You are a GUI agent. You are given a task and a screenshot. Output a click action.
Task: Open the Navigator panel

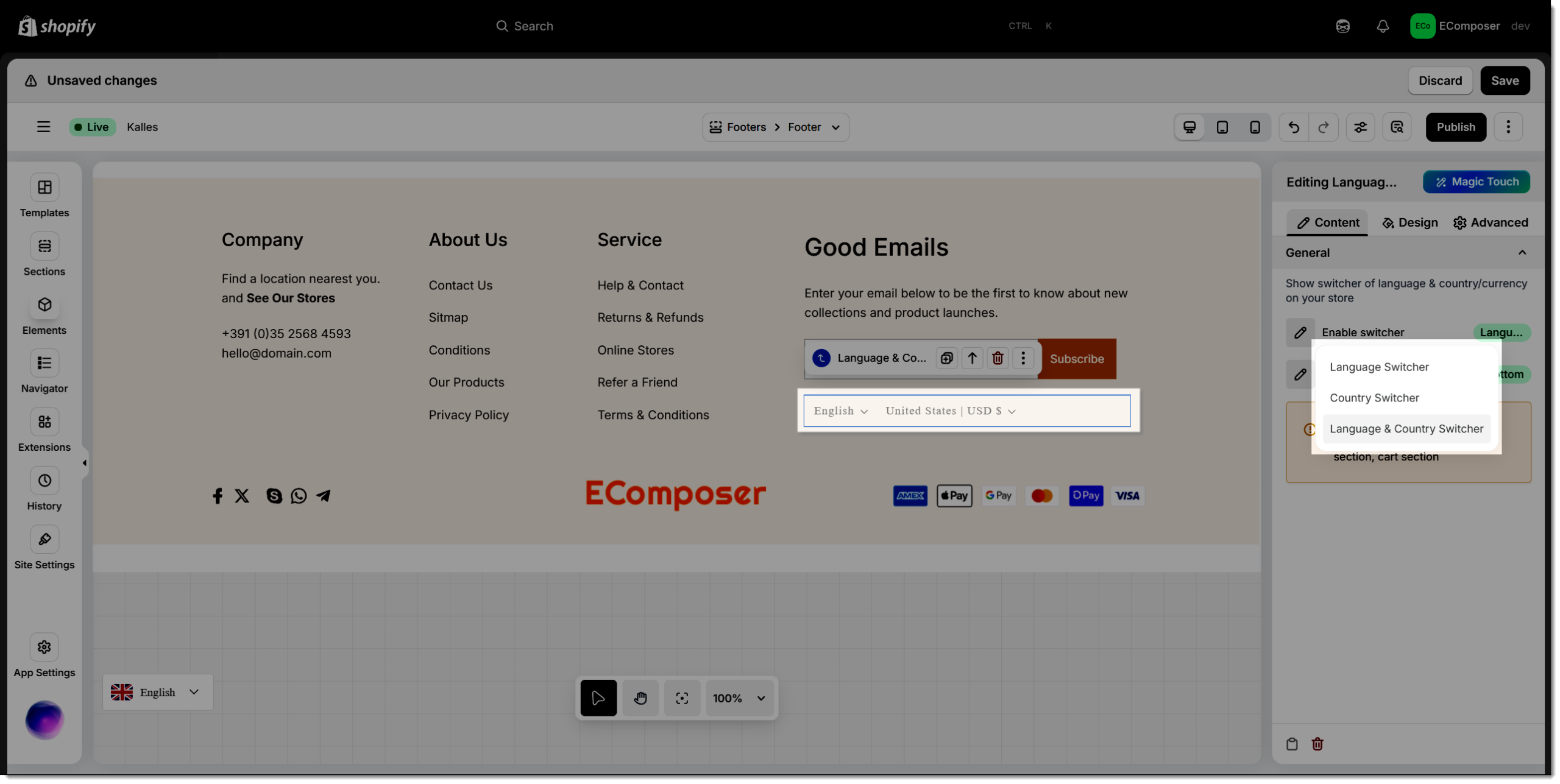(44, 364)
